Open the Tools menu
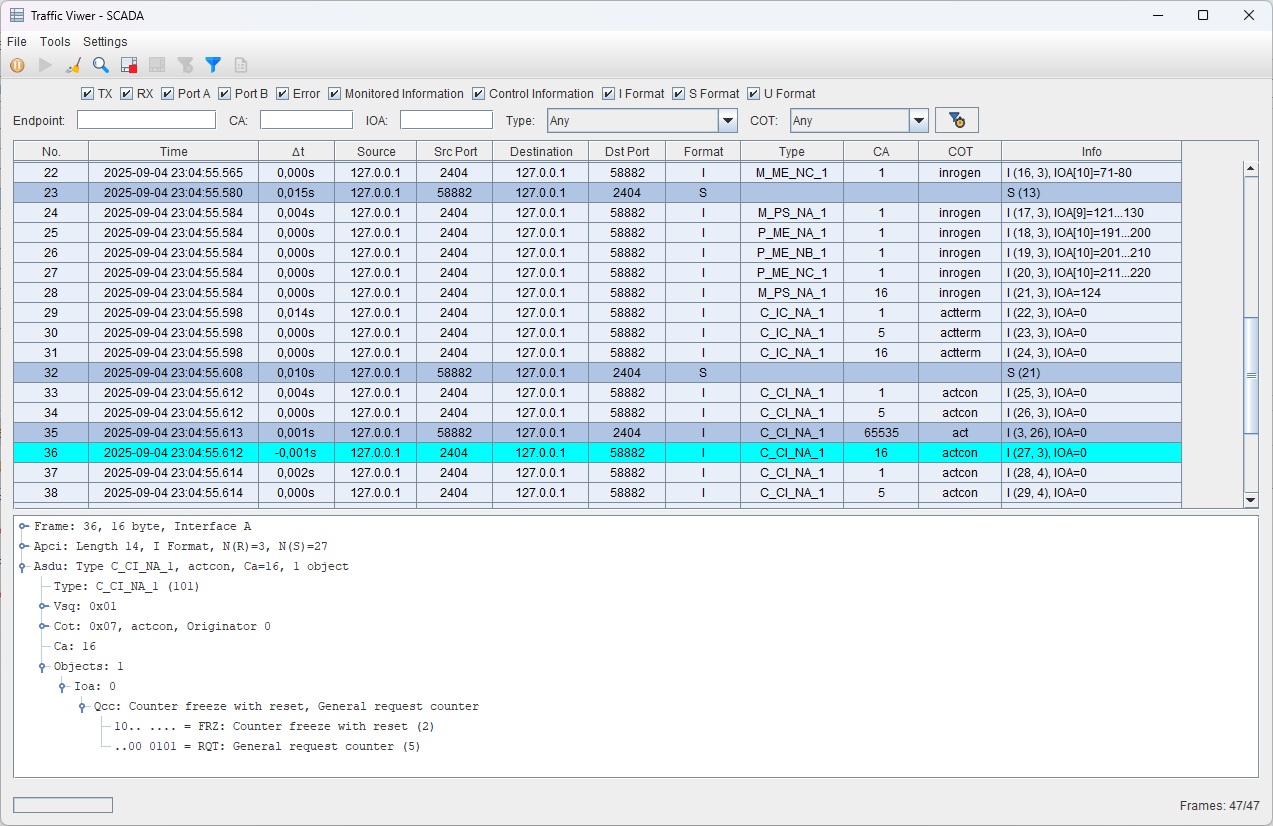 [x=55, y=42]
